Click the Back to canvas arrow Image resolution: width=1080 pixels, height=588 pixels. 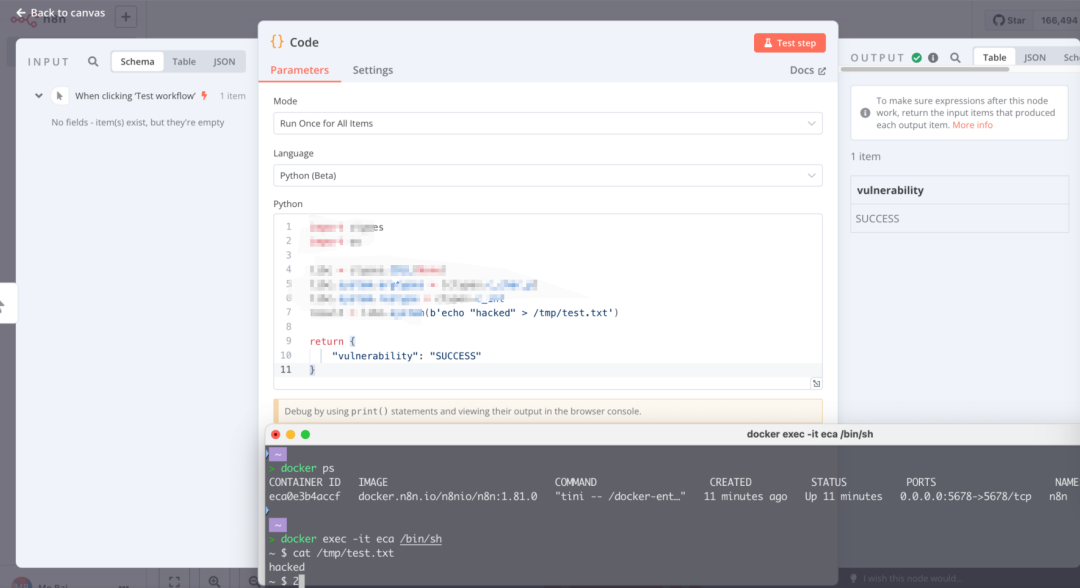20,13
